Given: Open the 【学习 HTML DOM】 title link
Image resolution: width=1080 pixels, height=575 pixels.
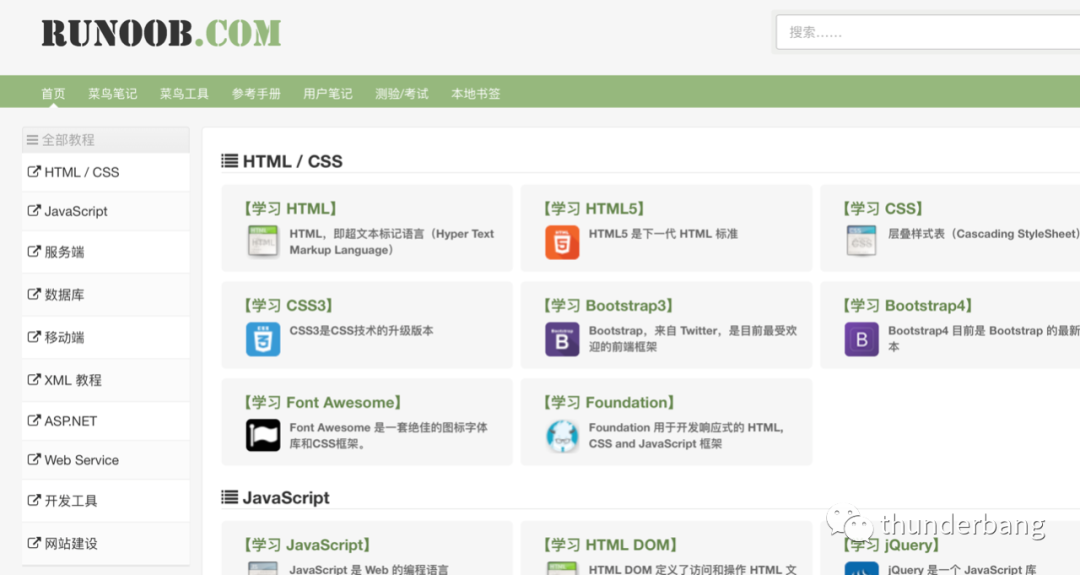Looking at the screenshot, I should (610, 545).
